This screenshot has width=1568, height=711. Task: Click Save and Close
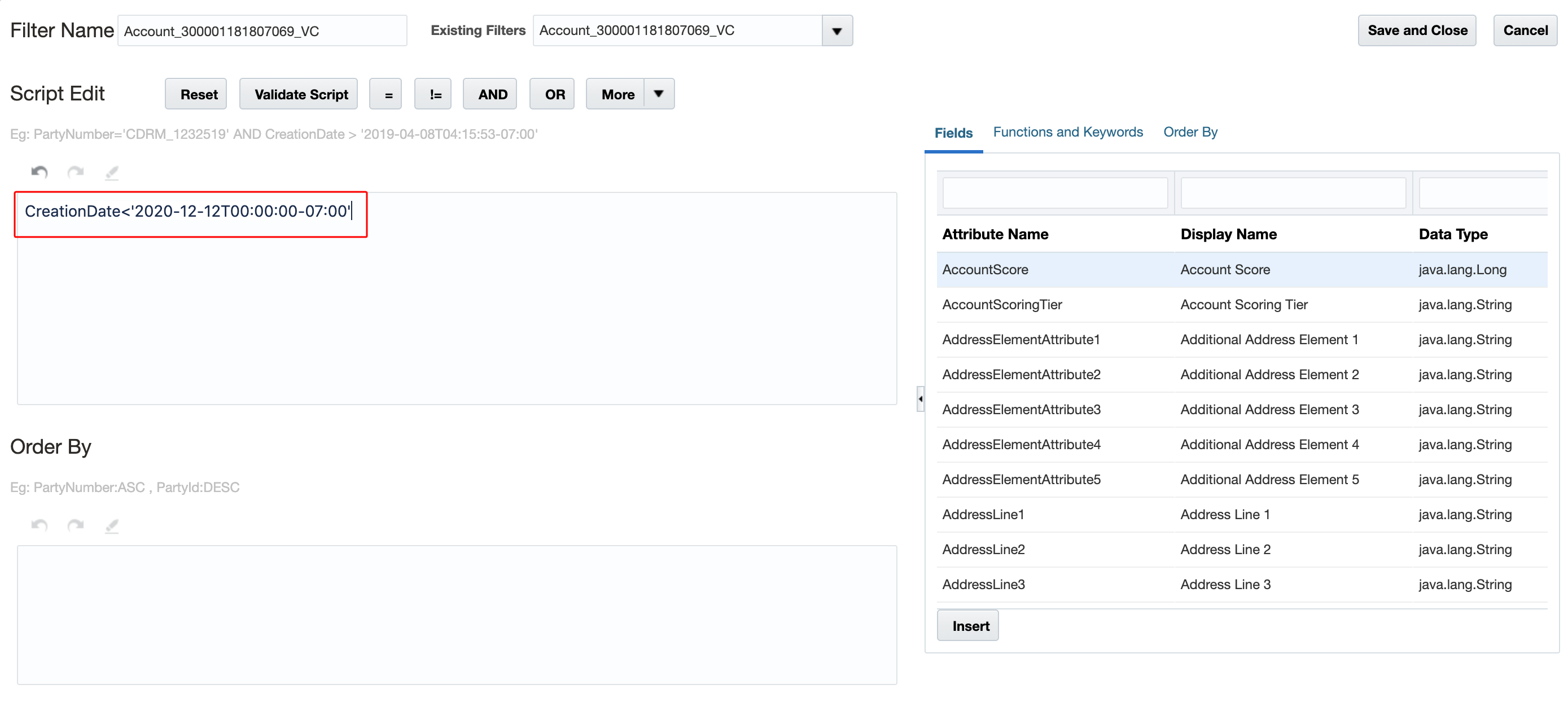(1416, 31)
